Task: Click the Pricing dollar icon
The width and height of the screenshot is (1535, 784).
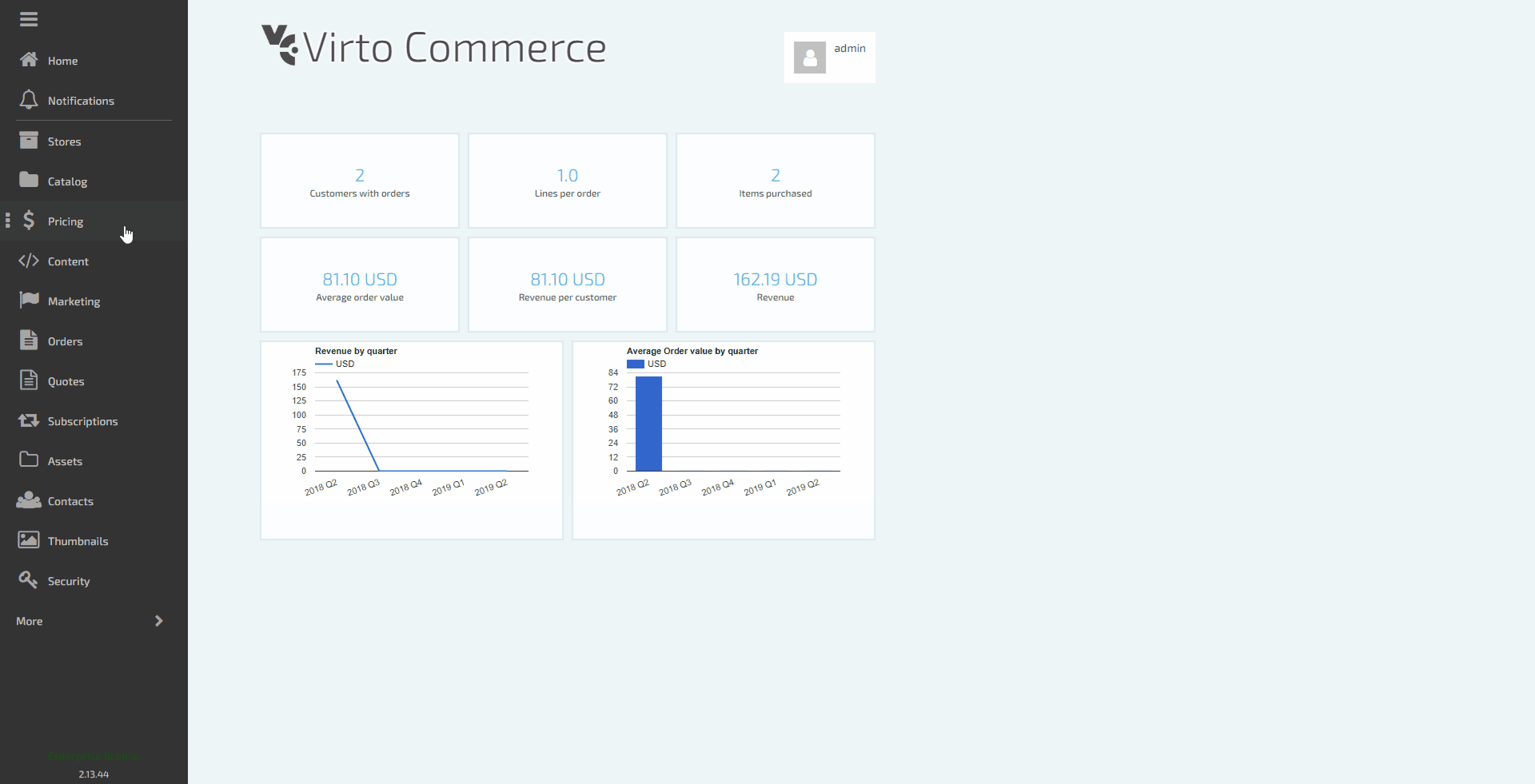Action: coord(29,221)
